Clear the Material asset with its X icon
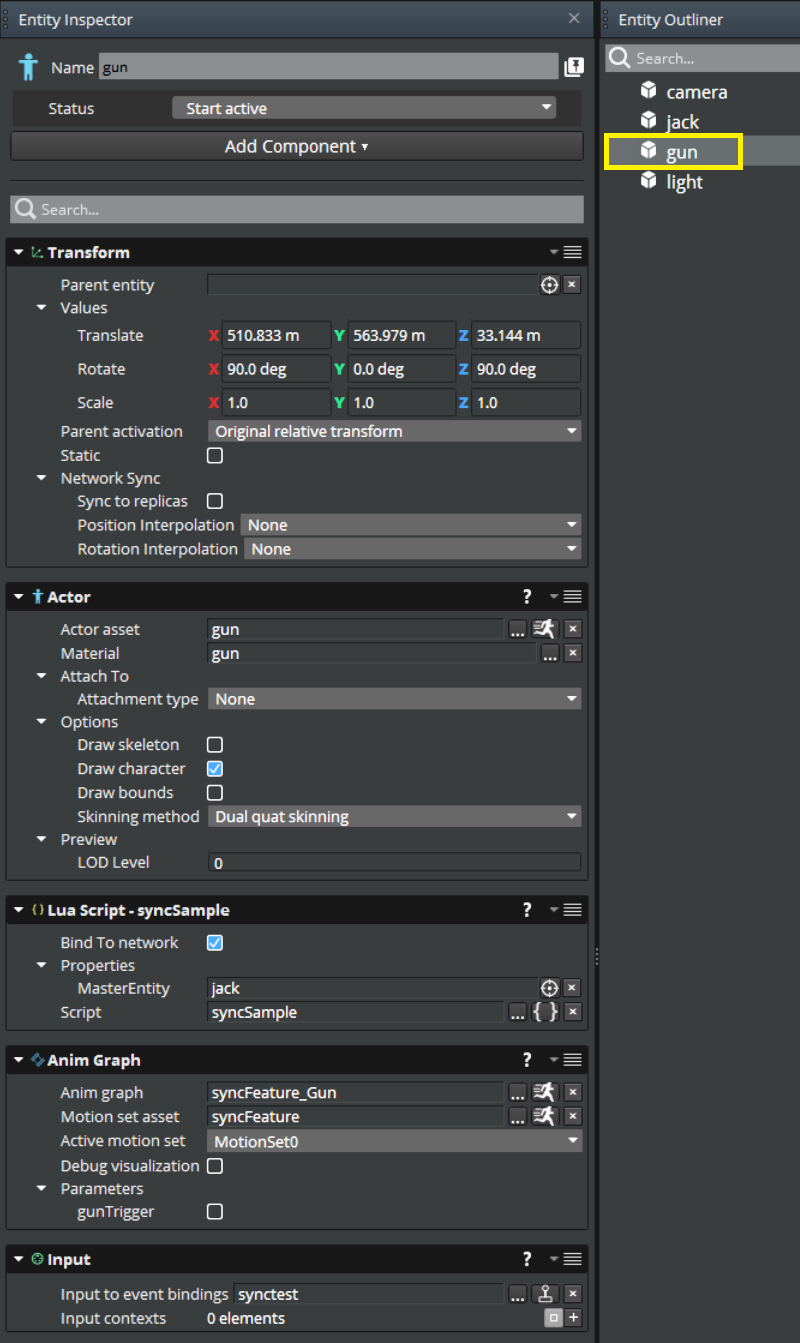800x1343 pixels. coord(572,653)
